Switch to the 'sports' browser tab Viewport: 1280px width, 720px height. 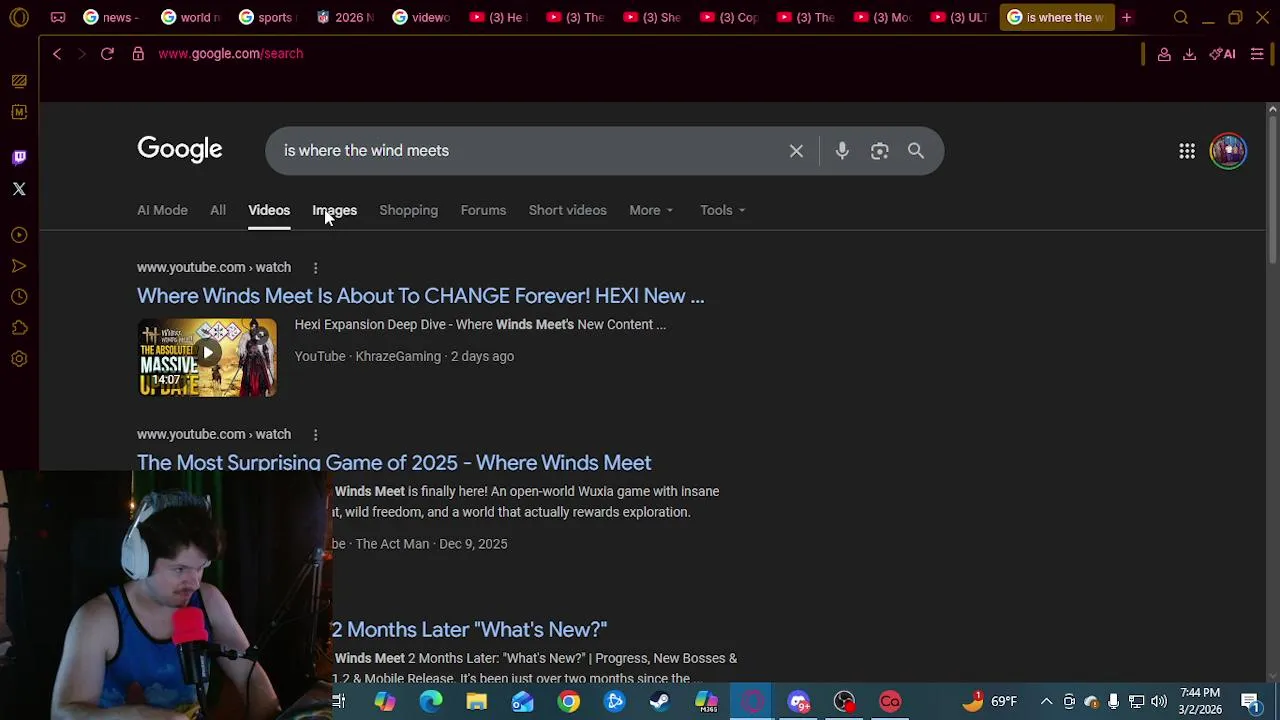point(268,17)
